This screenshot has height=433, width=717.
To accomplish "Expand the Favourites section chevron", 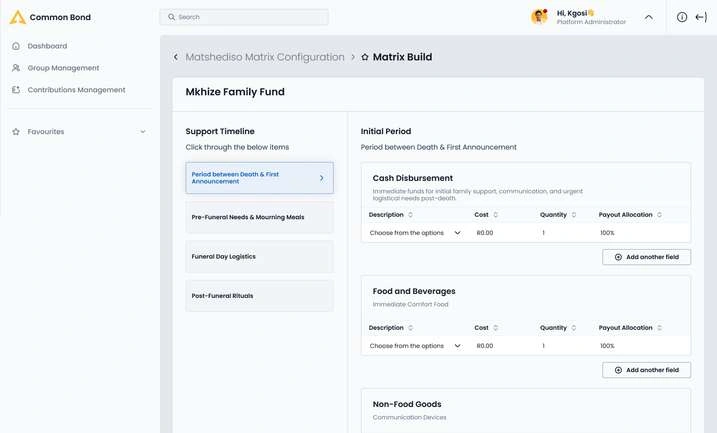I will pos(143,132).
